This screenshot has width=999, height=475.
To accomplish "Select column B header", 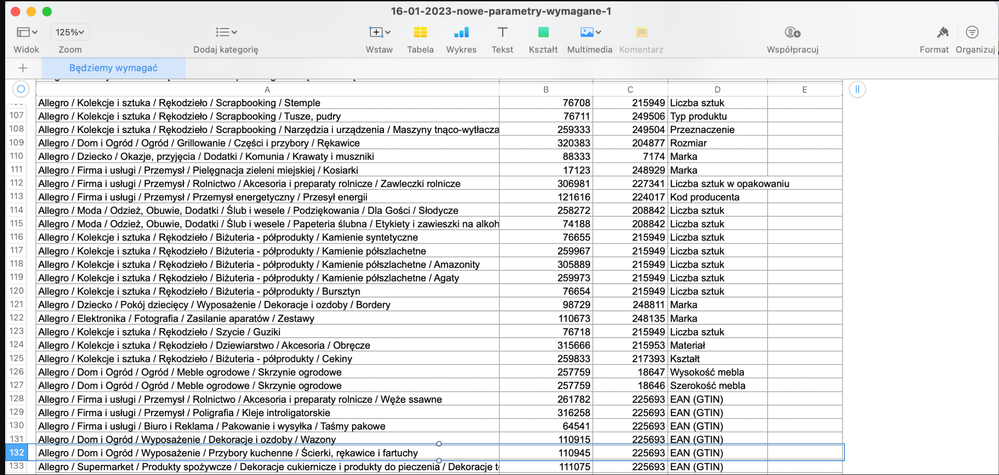I will point(546,90).
